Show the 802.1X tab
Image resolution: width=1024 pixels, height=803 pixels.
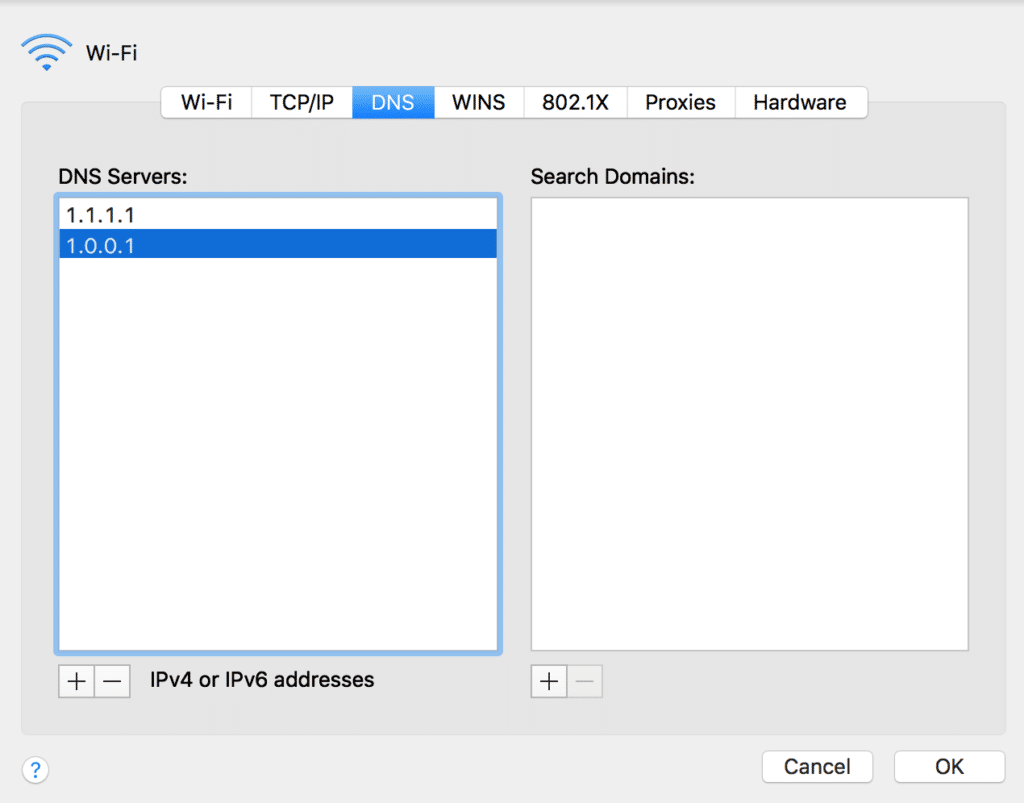(575, 102)
